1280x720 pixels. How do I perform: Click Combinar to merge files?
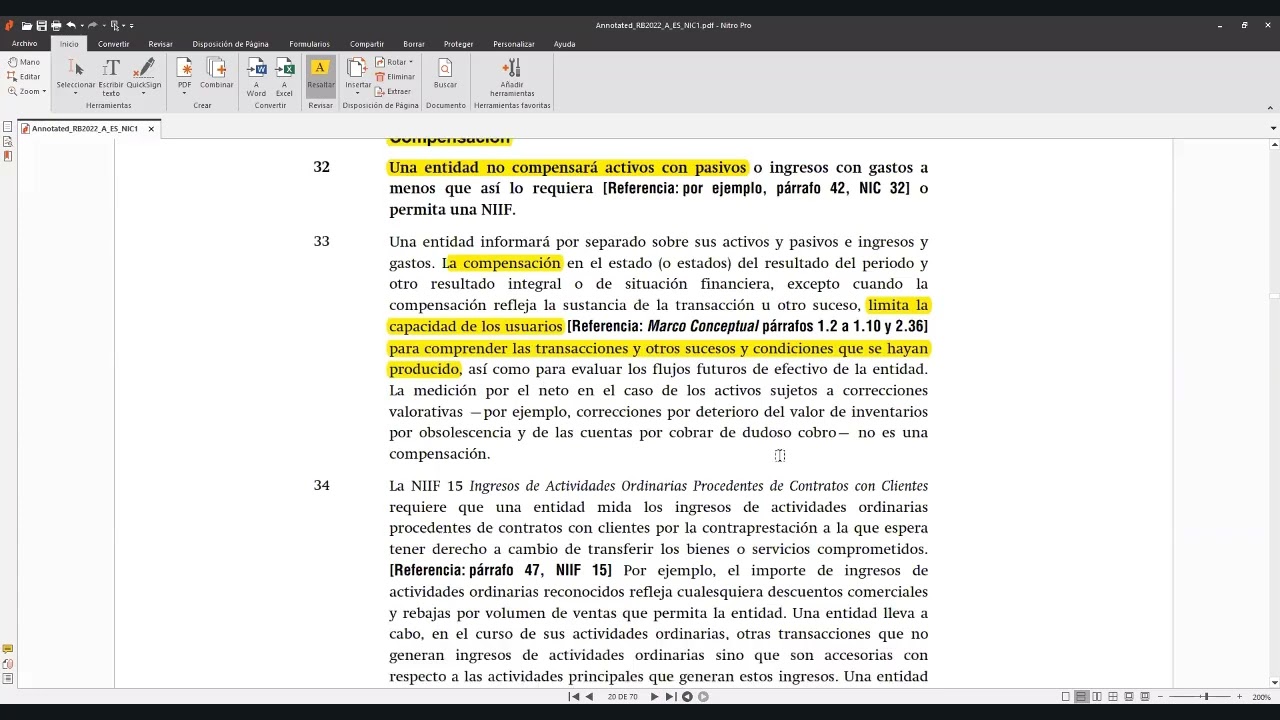217,72
